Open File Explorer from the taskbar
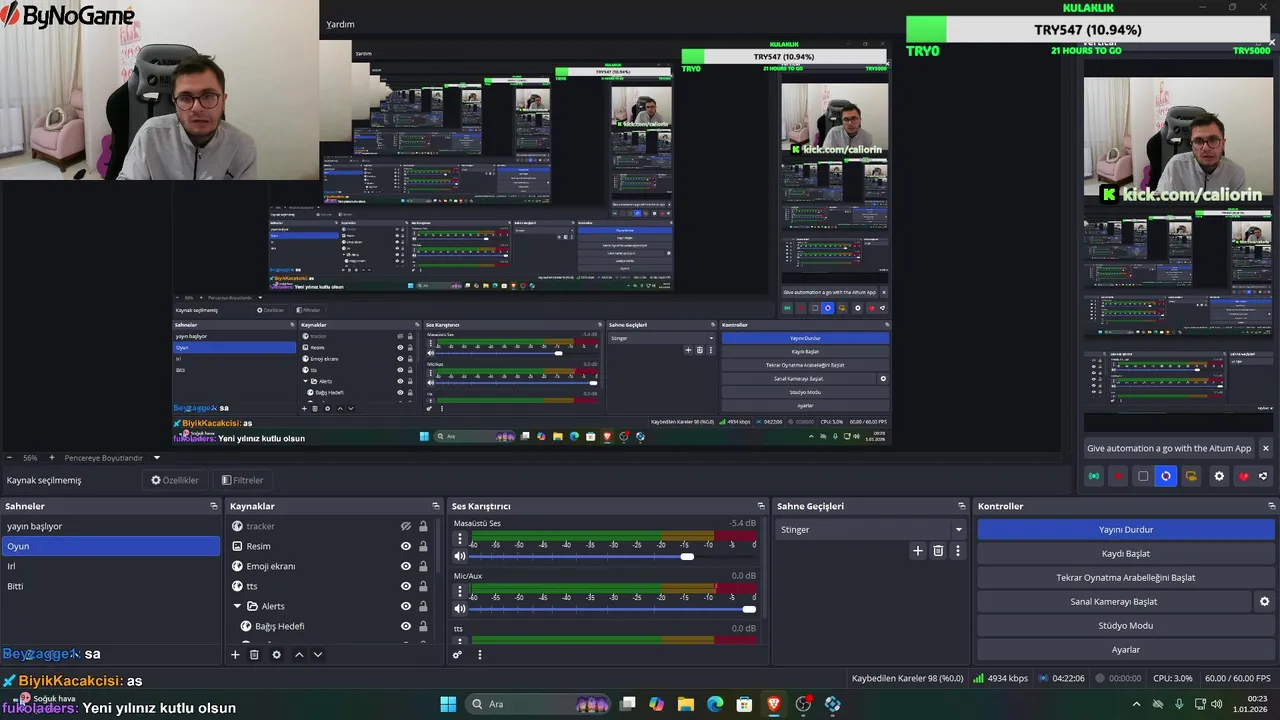 pyautogui.click(x=686, y=704)
